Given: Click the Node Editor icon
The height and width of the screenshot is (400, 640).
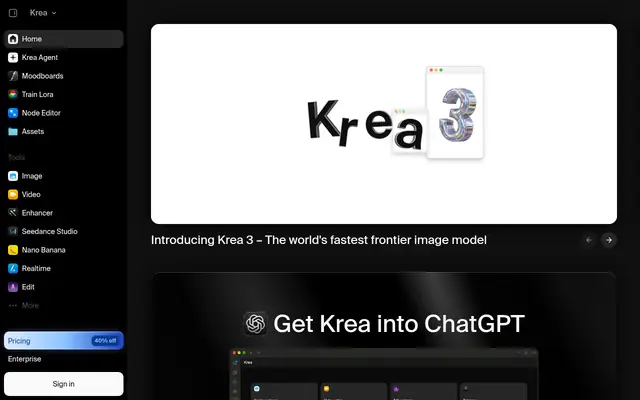Looking at the screenshot, I should pyautogui.click(x=13, y=113).
